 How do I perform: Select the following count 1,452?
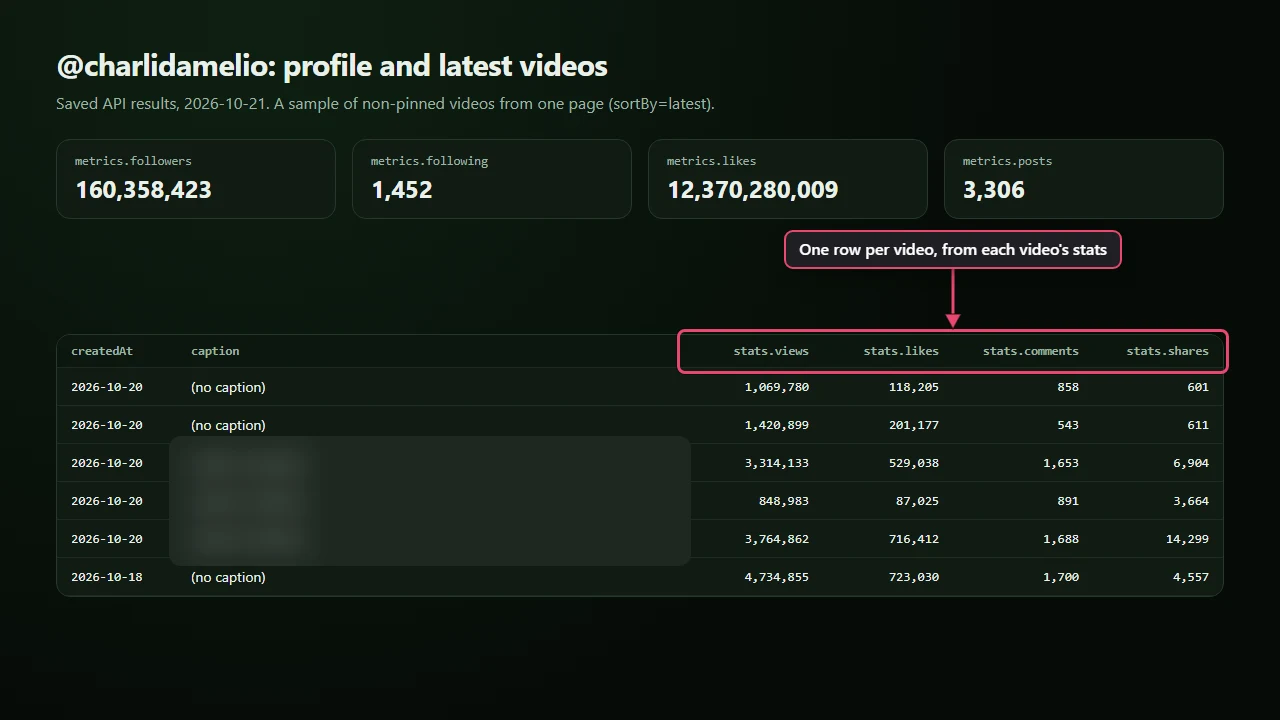(402, 190)
